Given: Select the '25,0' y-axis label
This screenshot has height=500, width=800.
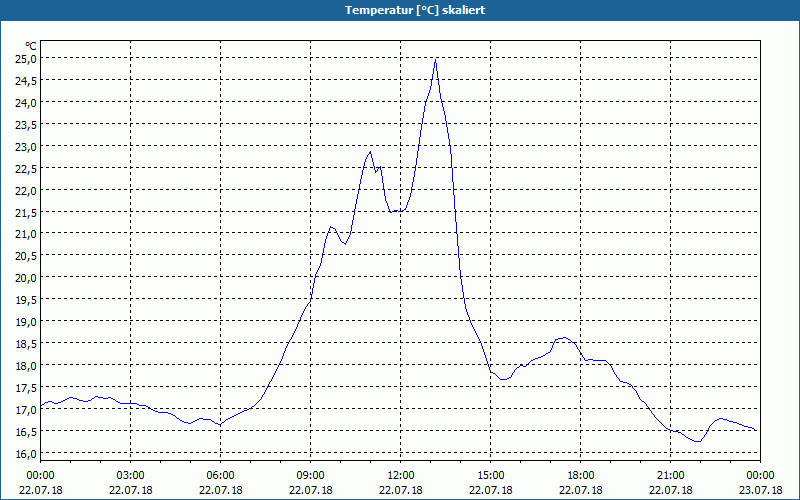Looking at the screenshot, I should coord(26,59).
